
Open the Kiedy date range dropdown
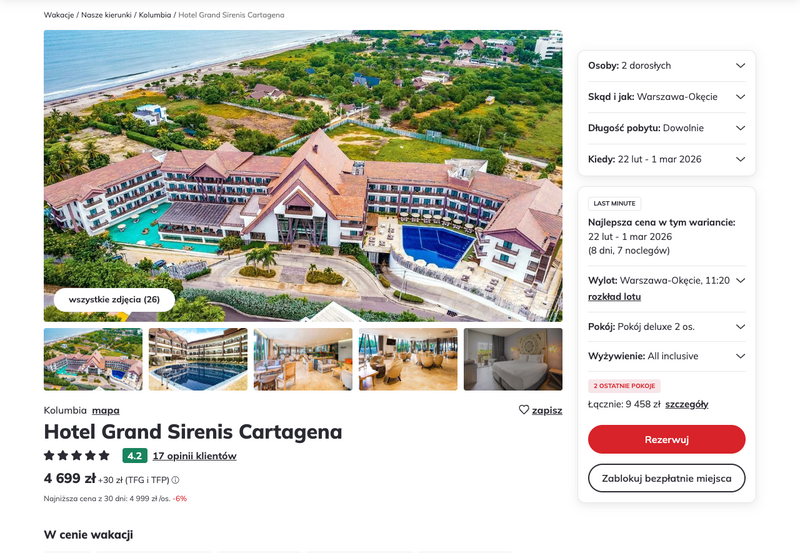pyautogui.click(x=666, y=159)
